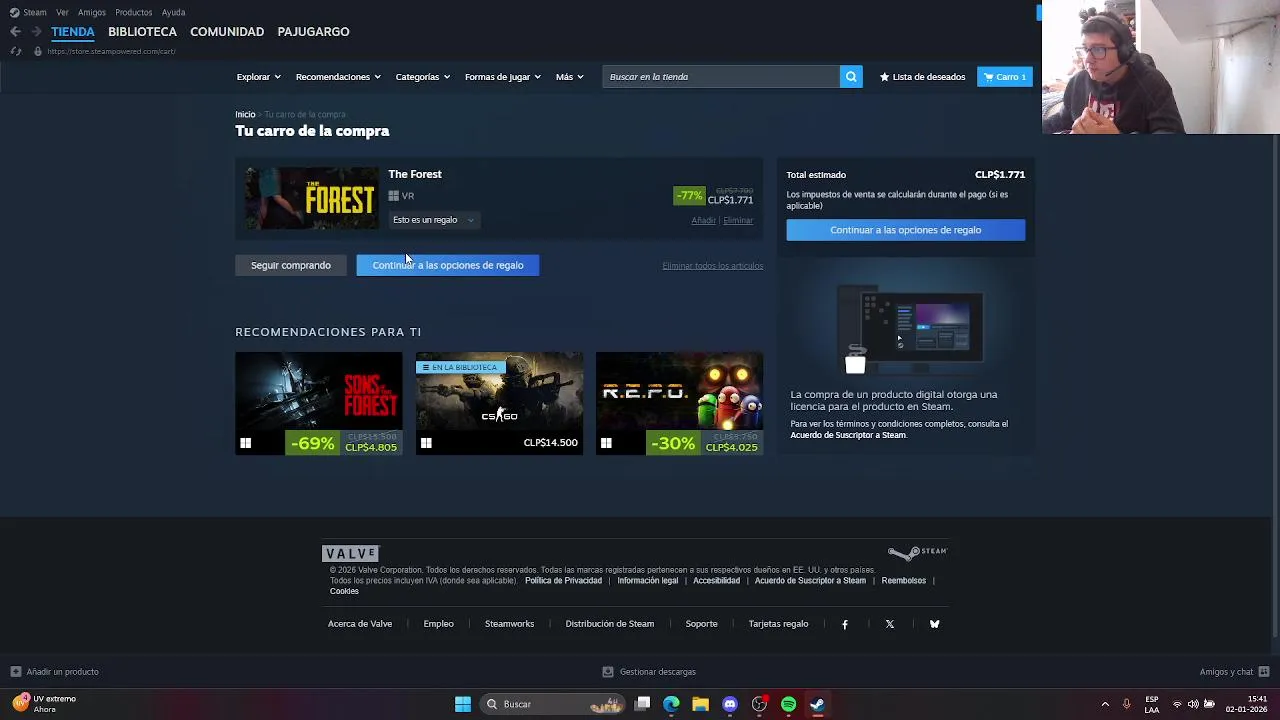Open Información legal link

point(647,581)
